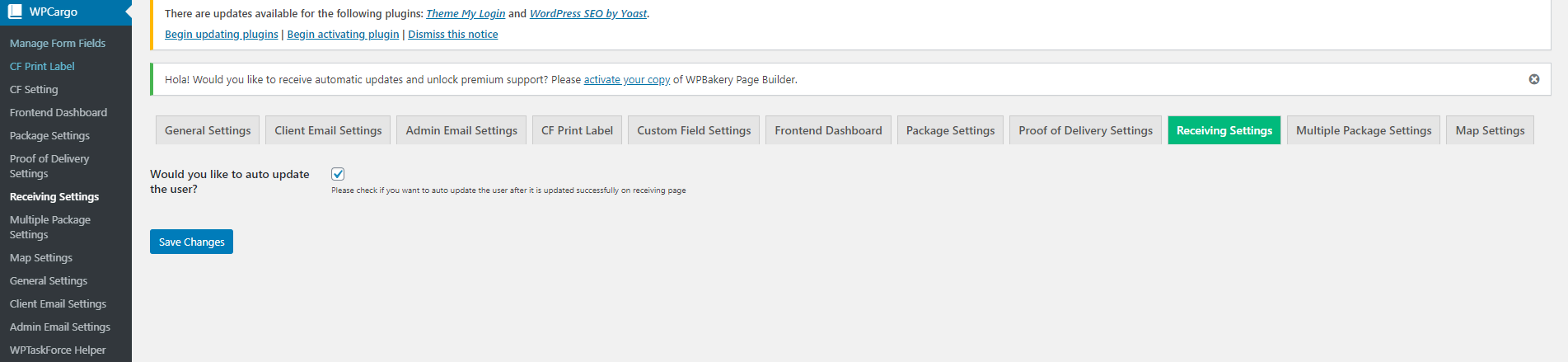The height and width of the screenshot is (362, 1568).
Task: Go to Custom Field Settings tab
Action: [x=694, y=130]
